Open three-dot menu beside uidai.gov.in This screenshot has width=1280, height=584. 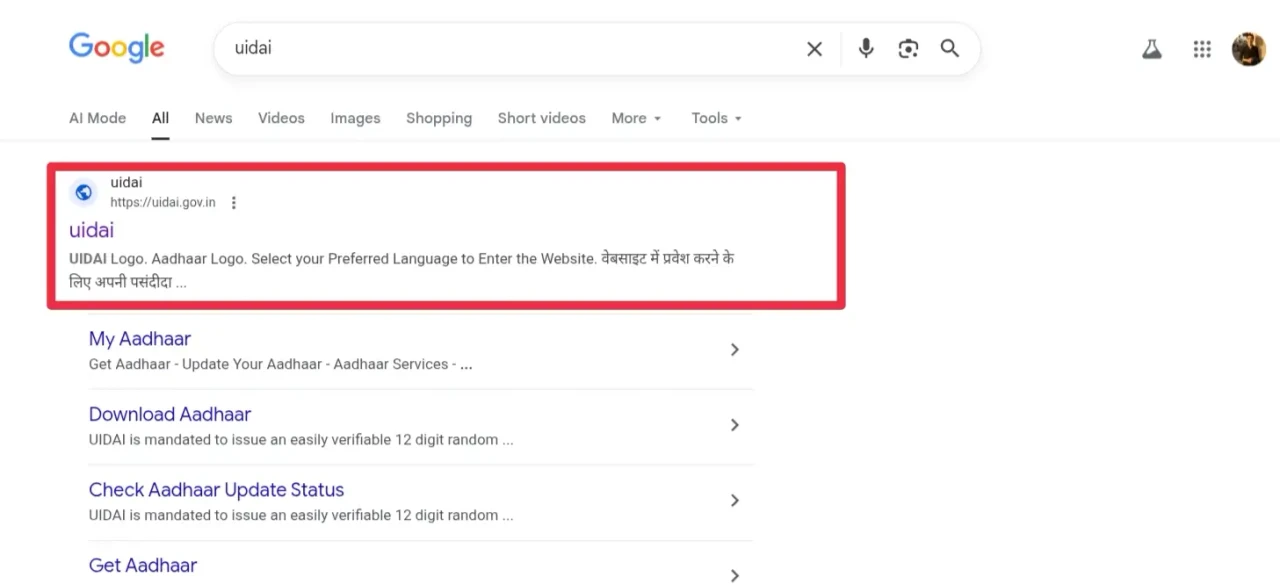point(234,203)
